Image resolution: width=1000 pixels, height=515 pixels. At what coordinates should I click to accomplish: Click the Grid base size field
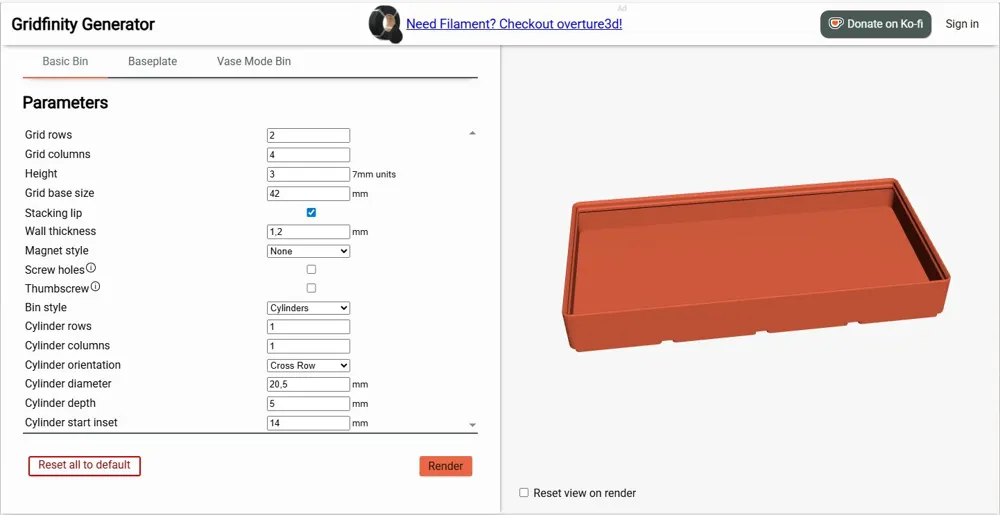point(309,193)
